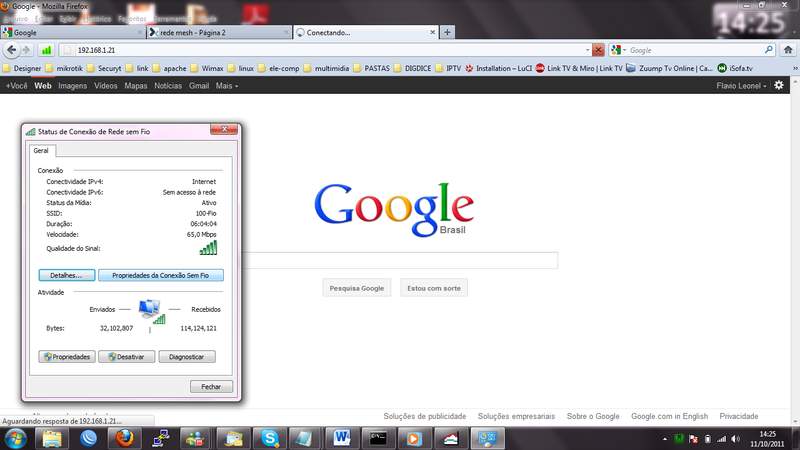
Task: Show hidden tray icons arrow
Action: [x=664, y=439]
